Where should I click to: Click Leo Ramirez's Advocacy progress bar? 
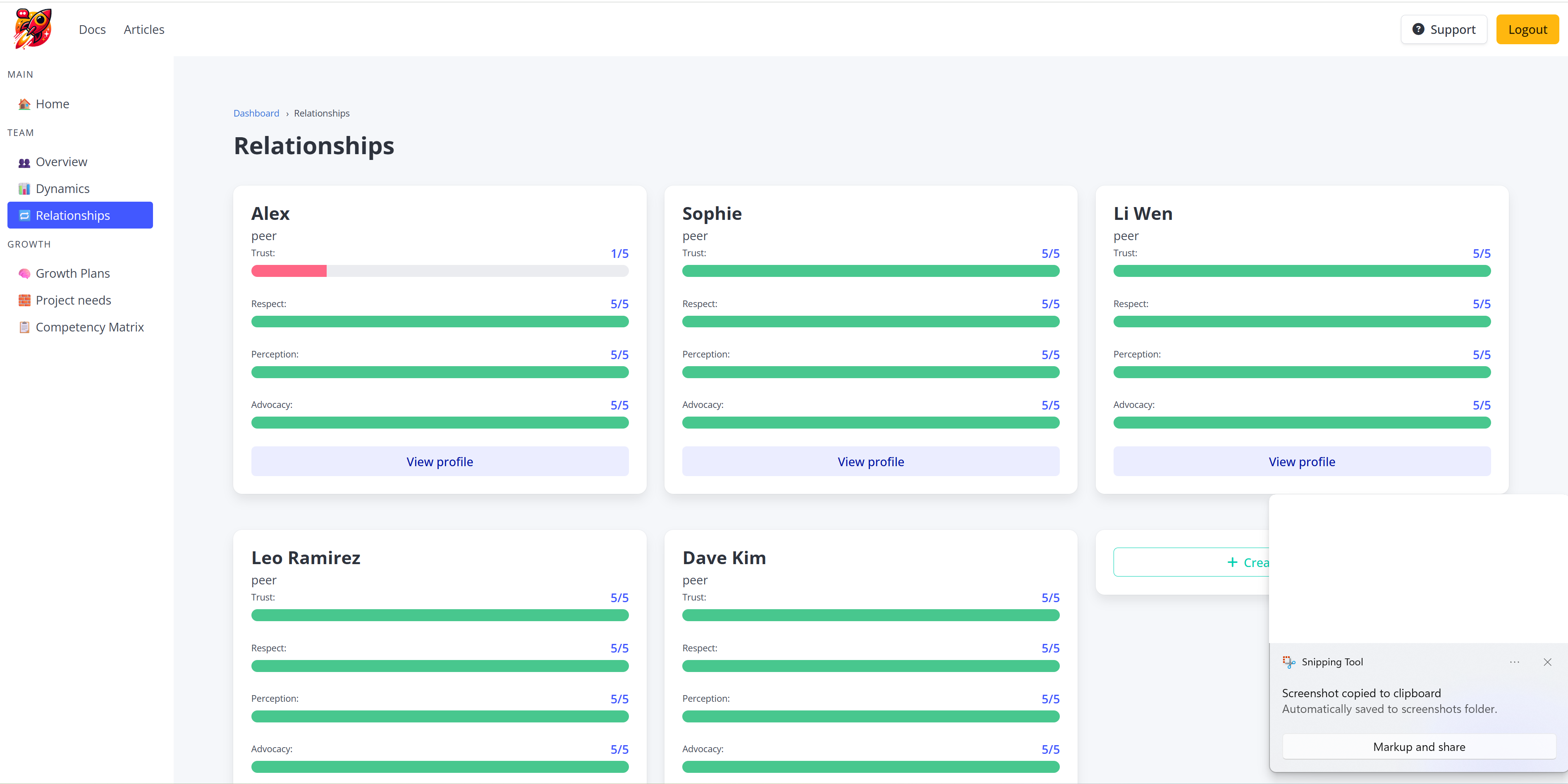[440, 767]
